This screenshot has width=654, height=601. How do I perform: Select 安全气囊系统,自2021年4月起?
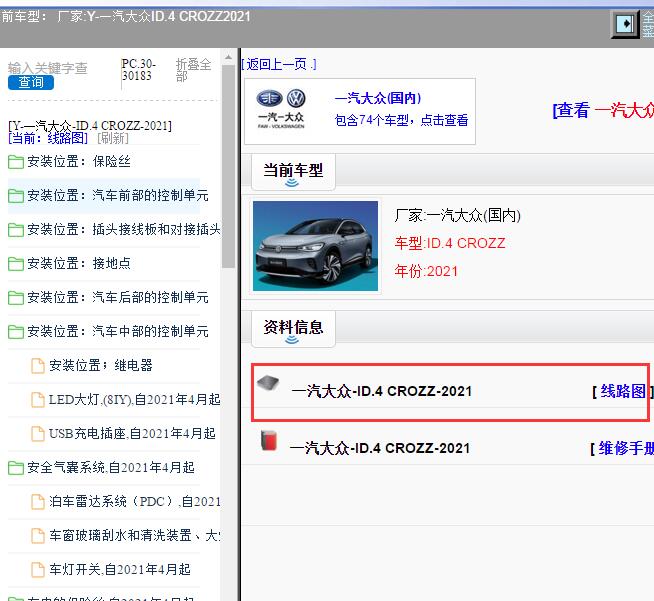click(111, 468)
